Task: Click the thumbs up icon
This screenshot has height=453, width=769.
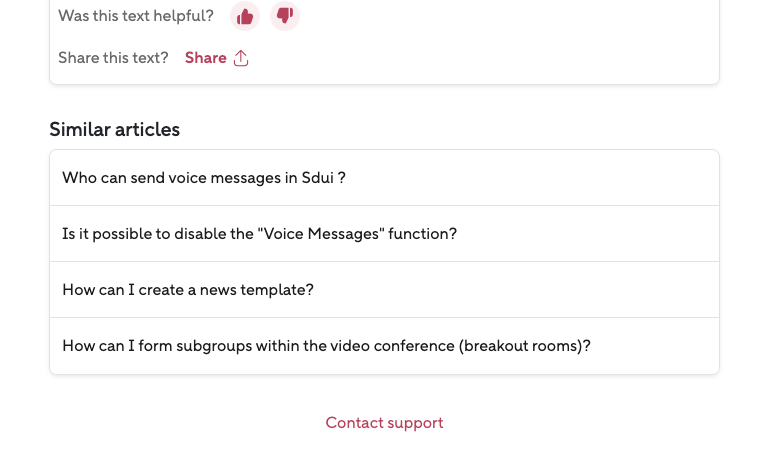Action: [x=245, y=16]
